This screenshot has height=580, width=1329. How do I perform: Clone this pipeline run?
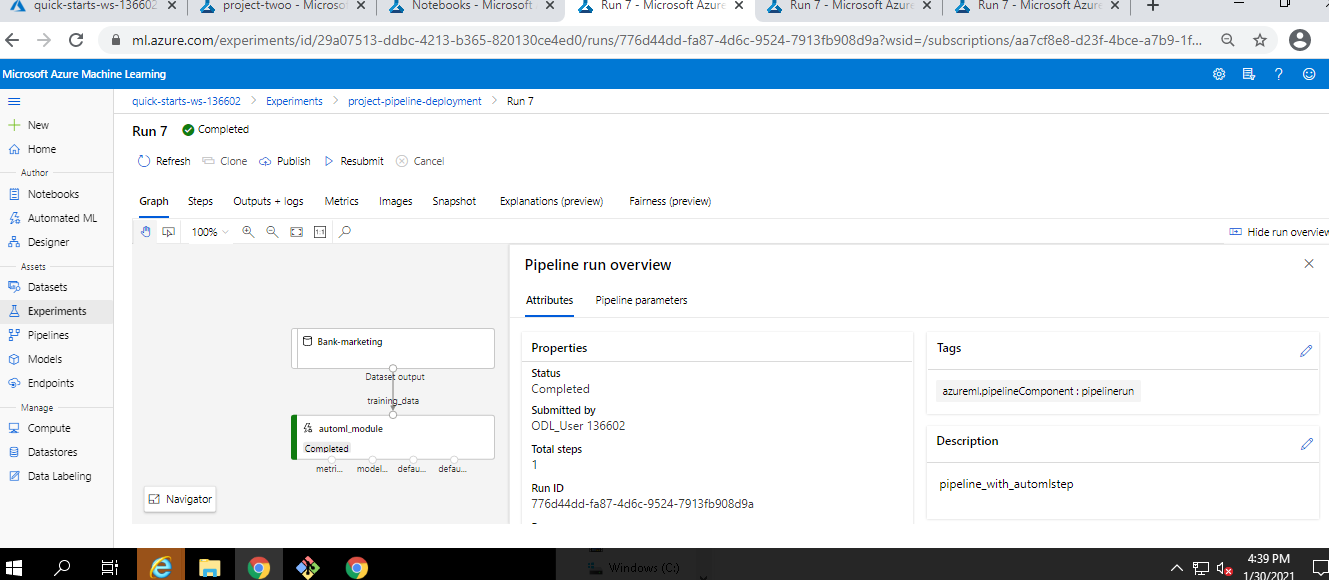[225, 161]
